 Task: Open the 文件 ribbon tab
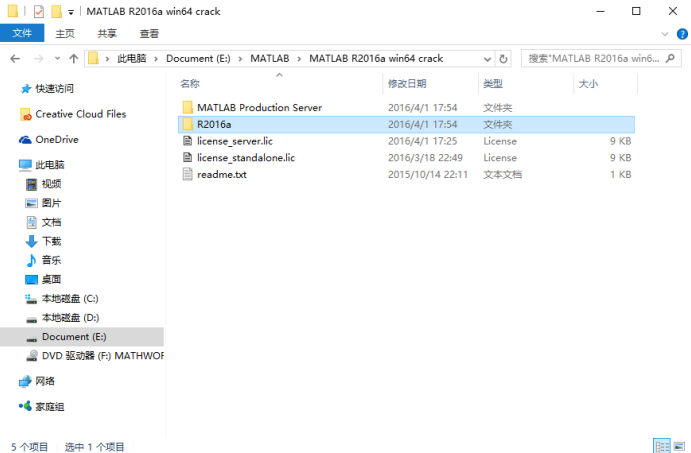22,33
